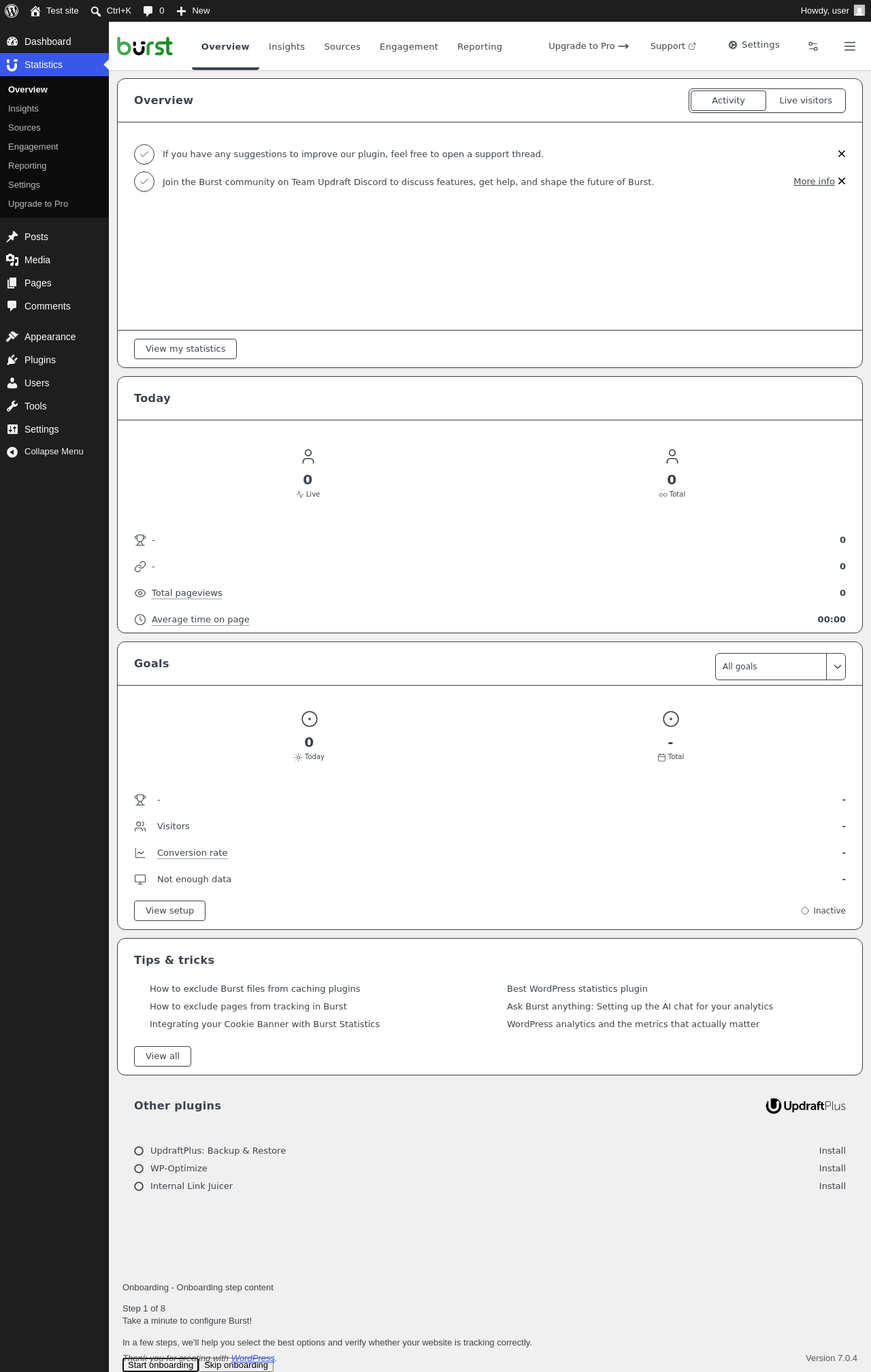
Task: Click the monitor icon beside Not enough data
Action: tap(140, 880)
